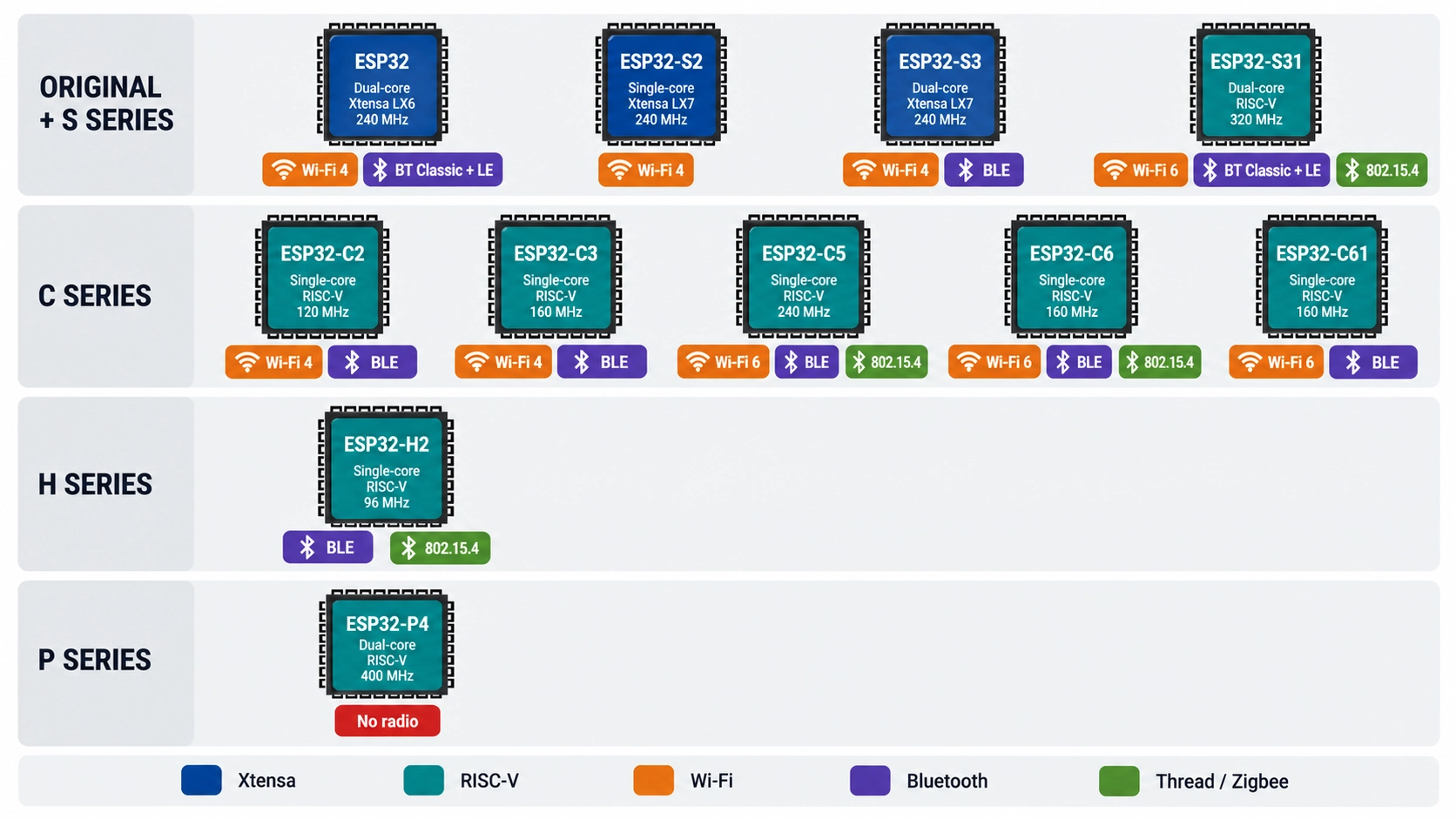Click Wi-Fi 6 badge under ESP32-C61

(1277, 362)
